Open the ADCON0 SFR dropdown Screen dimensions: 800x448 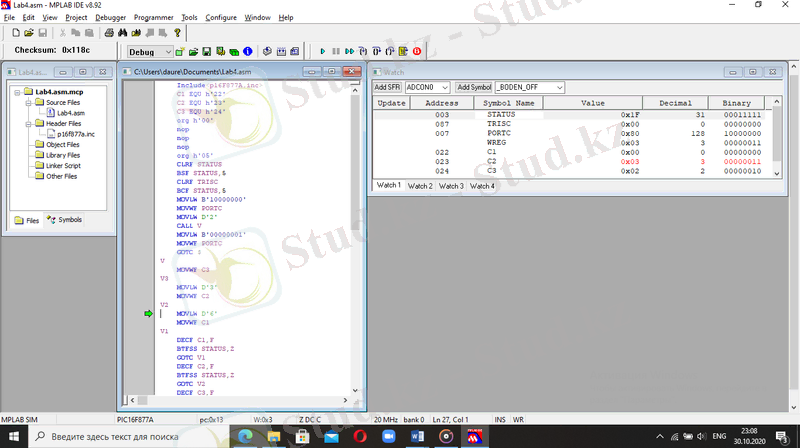pos(444,88)
